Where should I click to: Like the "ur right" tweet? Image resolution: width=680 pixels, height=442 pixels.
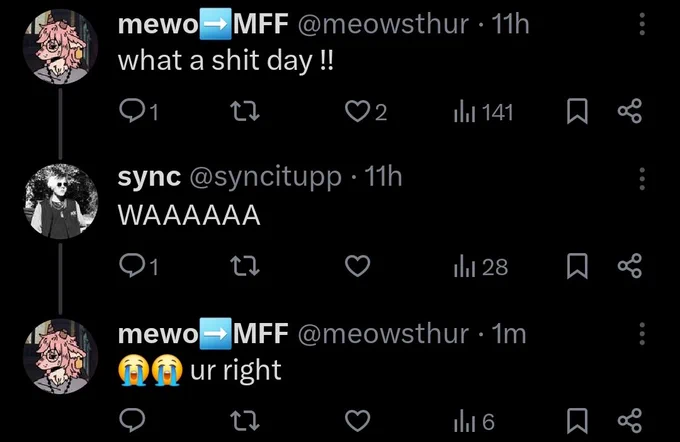(357, 420)
